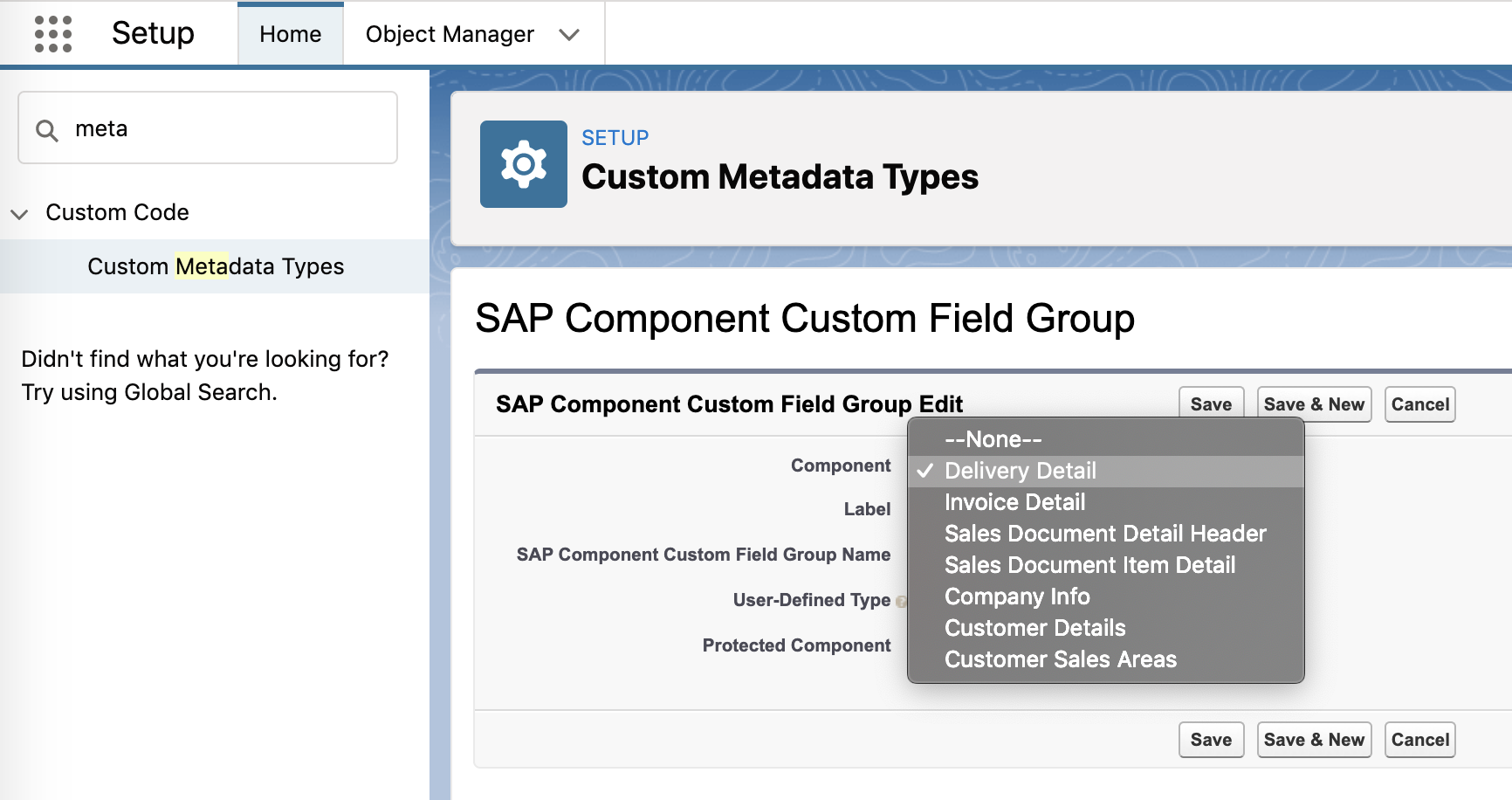The width and height of the screenshot is (1512, 800).
Task: Select Sales Document Detail Header option
Action: 1106,534
